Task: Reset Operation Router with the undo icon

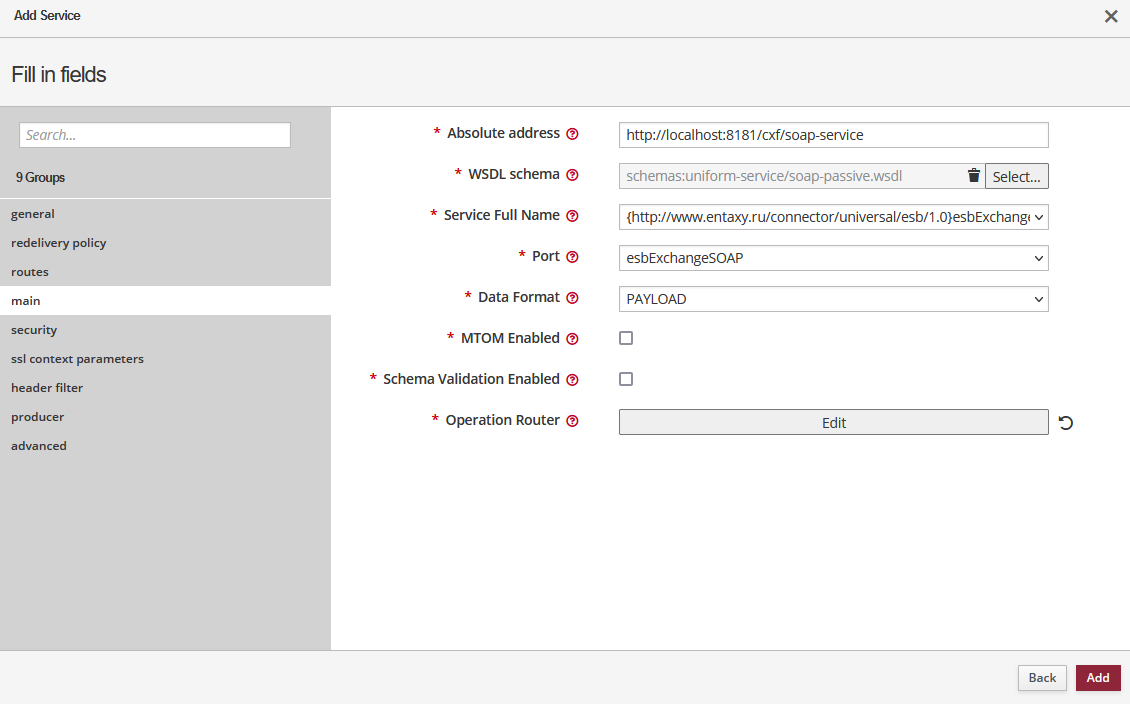Action: [x=1066, y=423]
